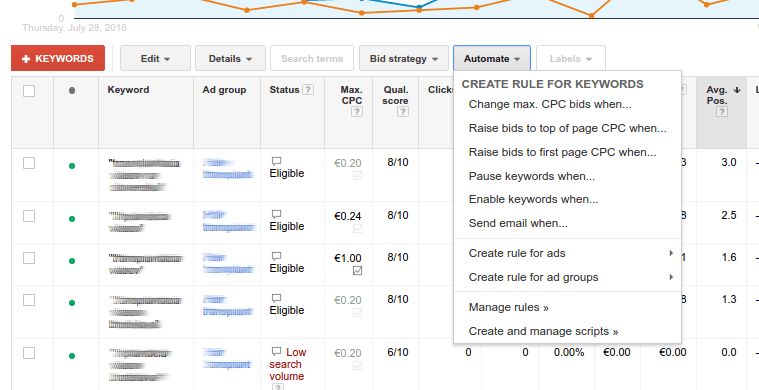Image resolution: width=759 pixels, height=390 pixels.
Task: Toggle the select-all checkbox in table header
Action: point(29,90)
